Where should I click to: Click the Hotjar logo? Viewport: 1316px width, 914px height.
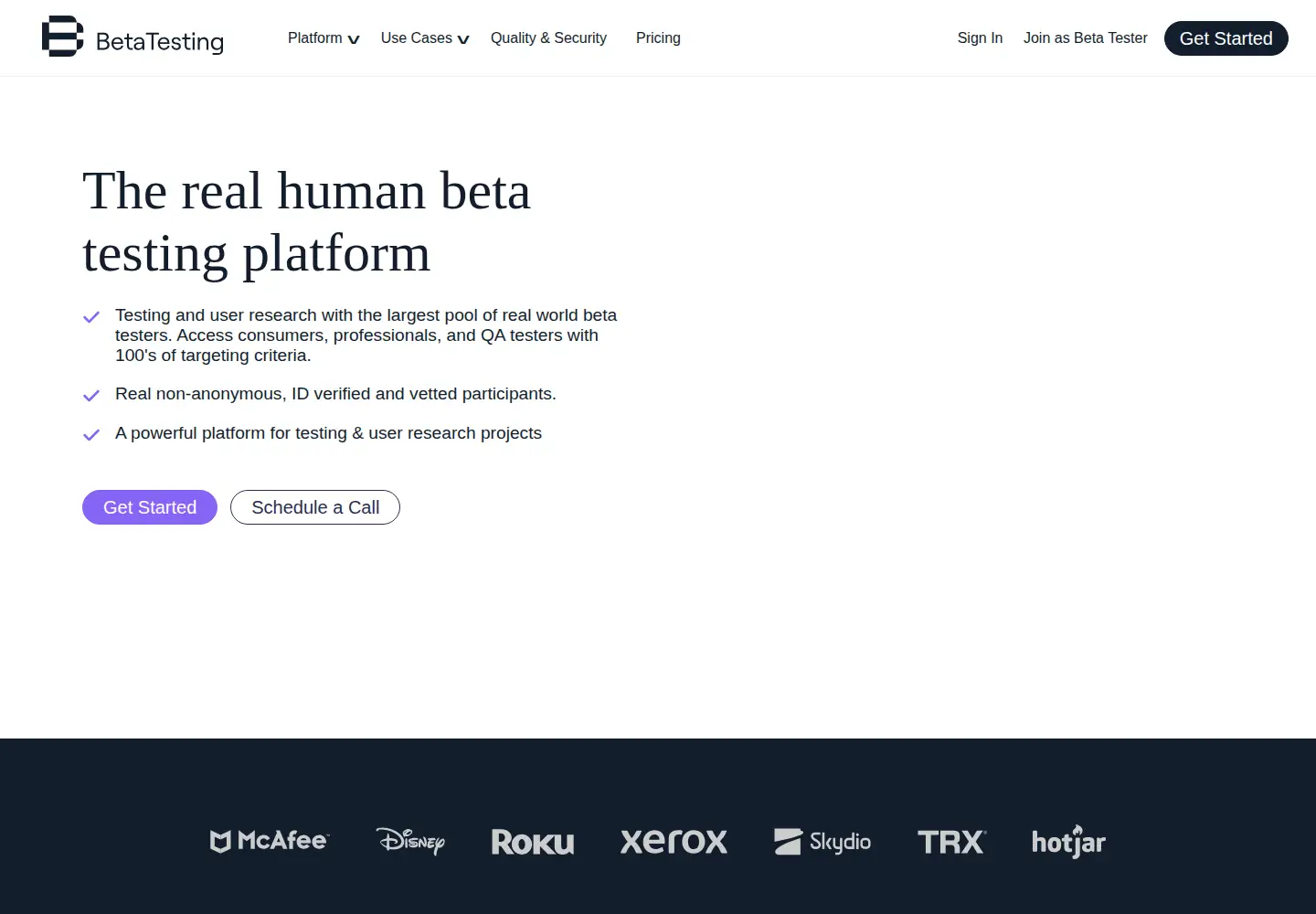coord(1068,842)
